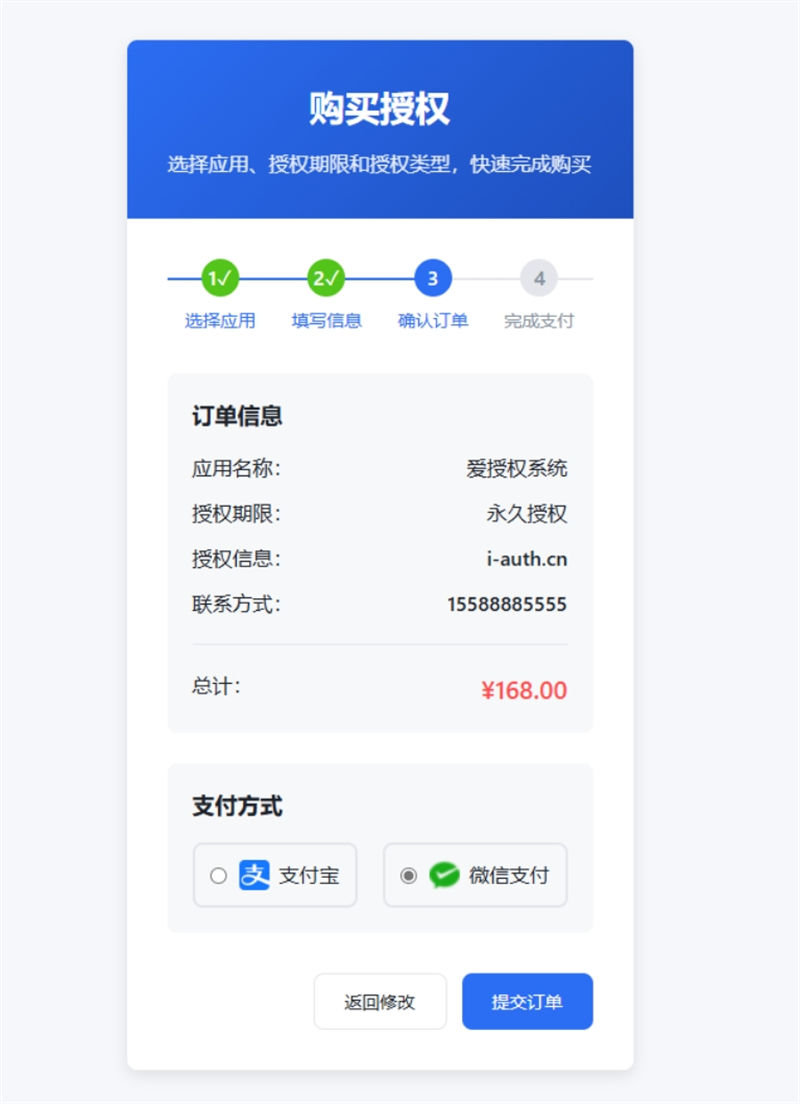800x1104 pixels.
Task: Go to the 选择应用 step label
Action: (220, 321)
